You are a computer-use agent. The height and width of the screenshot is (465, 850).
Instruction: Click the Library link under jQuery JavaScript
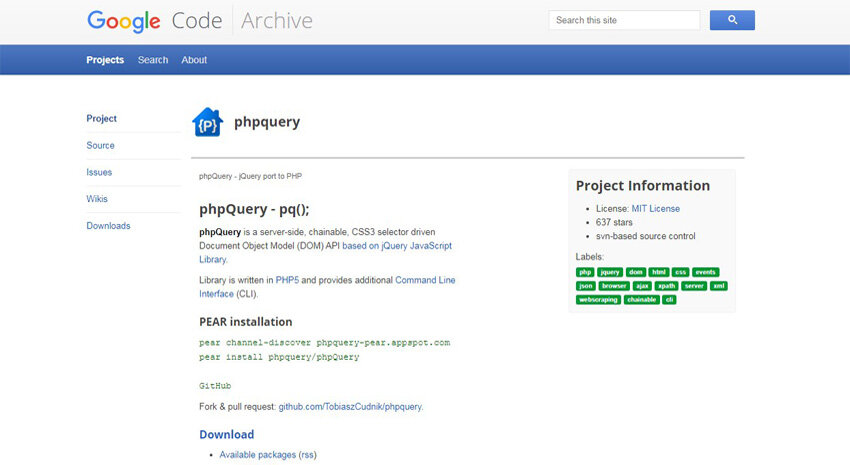[x=212, y=260]
